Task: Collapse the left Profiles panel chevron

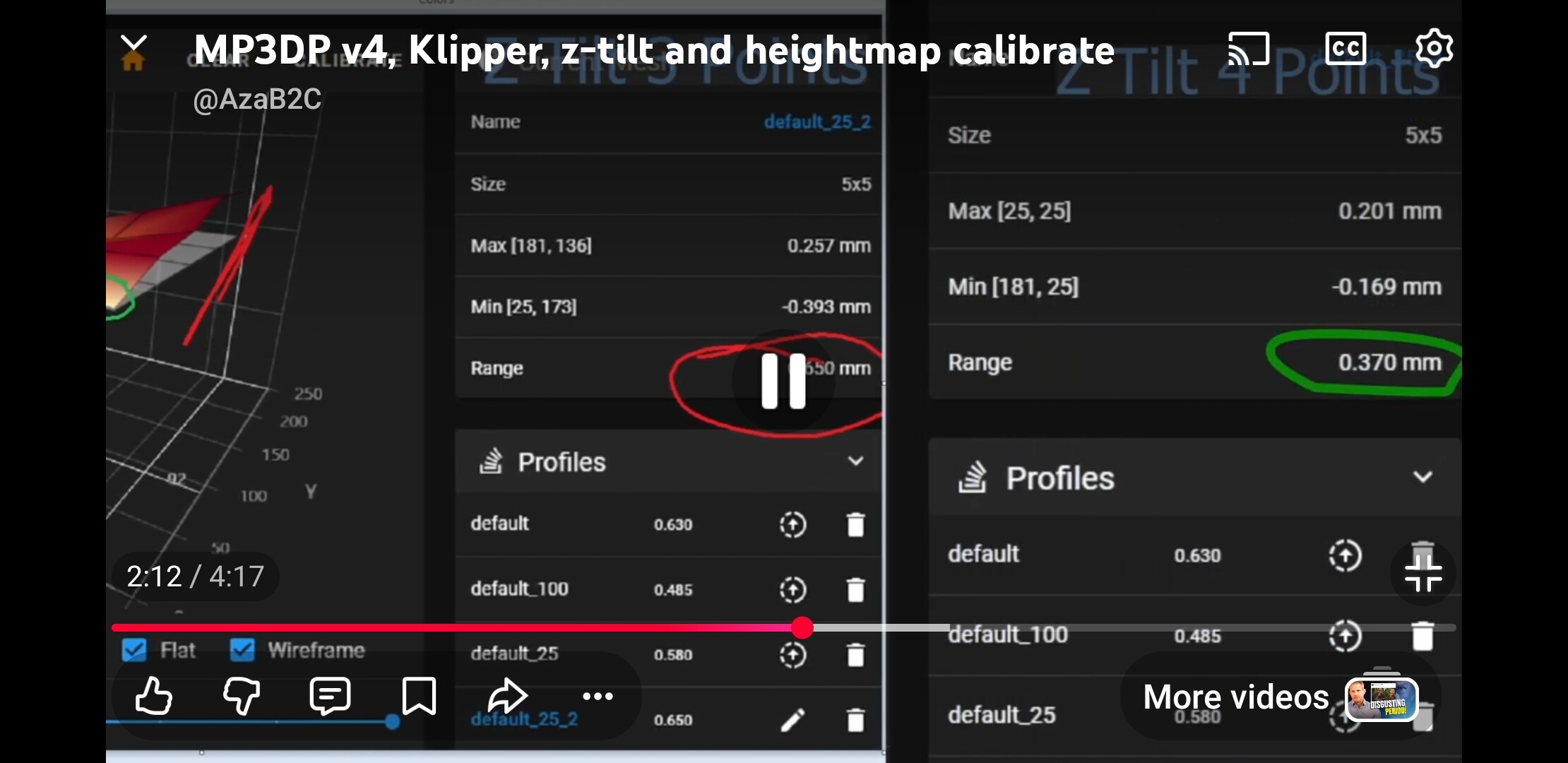Action: (855, 461)
